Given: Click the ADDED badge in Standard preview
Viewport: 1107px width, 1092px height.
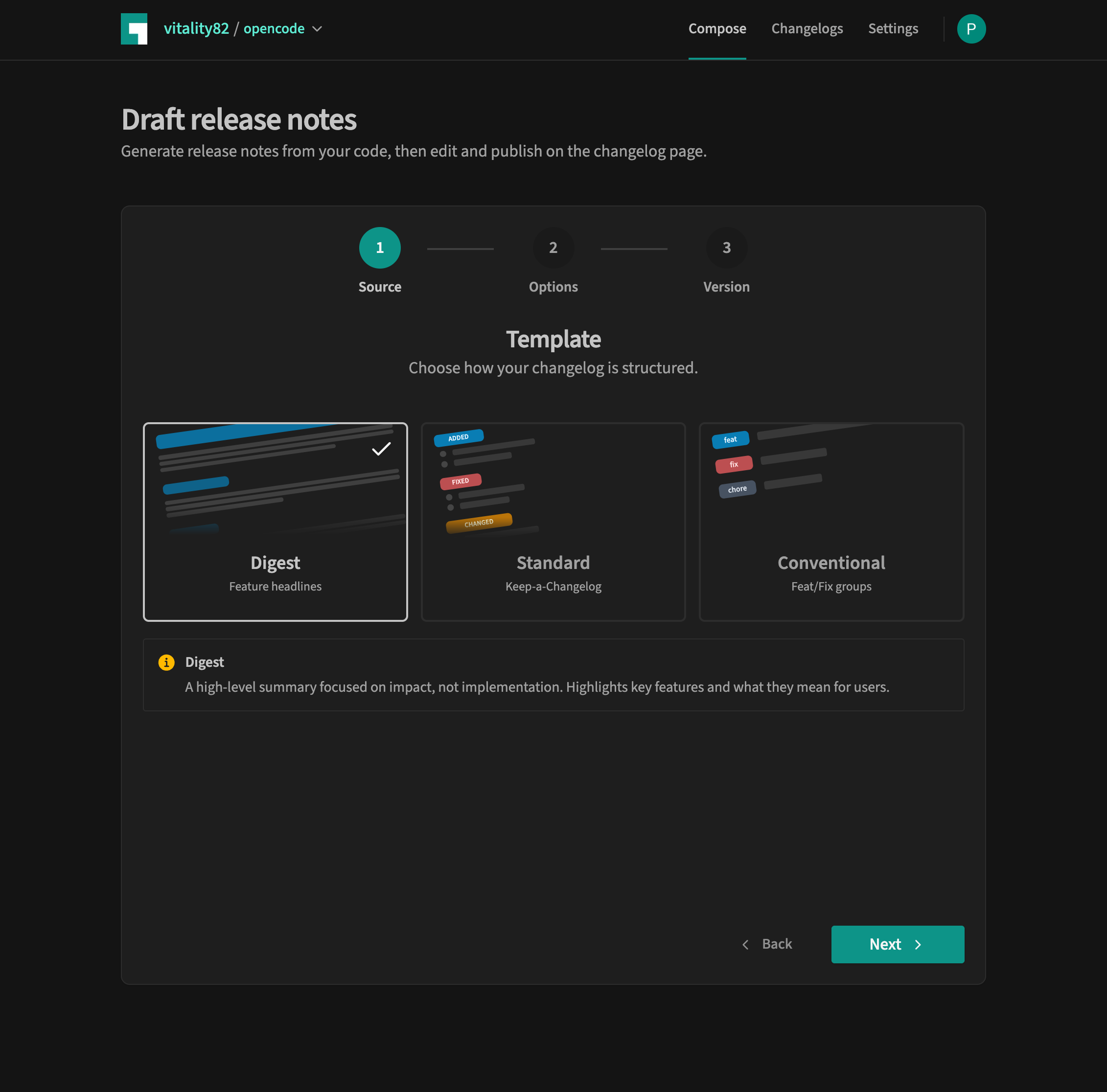Looking at the screenshot, I should point(459,438).
